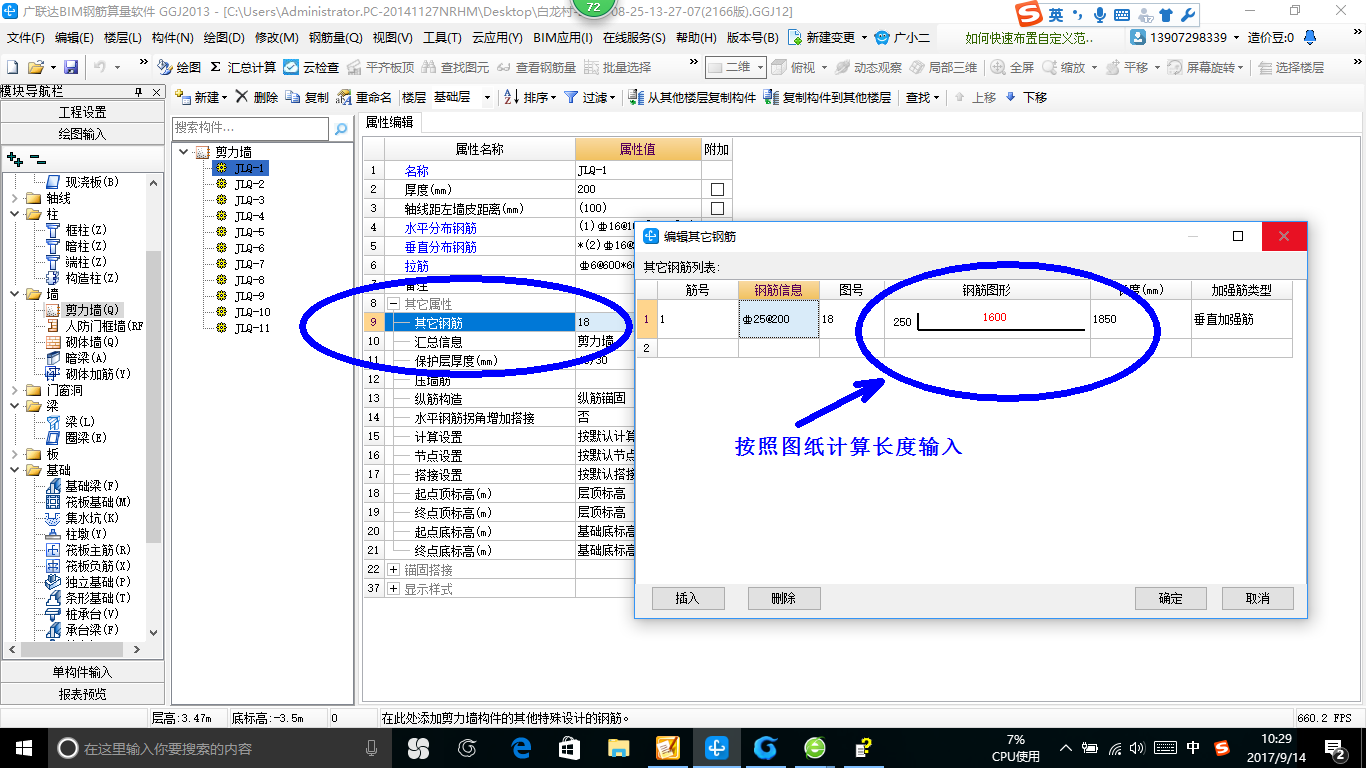Click 插入 in the 编辑其它钢筋 dialog
Viewport: 1366px width, 768px height.
[687, 598]
